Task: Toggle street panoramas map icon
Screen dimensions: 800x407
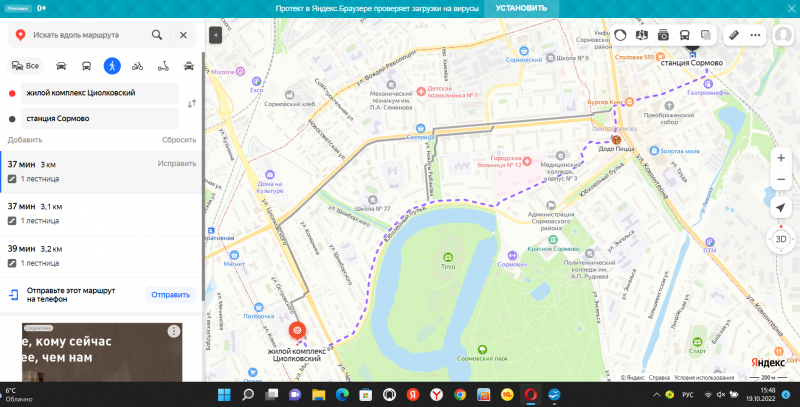Action: [642, 35]
